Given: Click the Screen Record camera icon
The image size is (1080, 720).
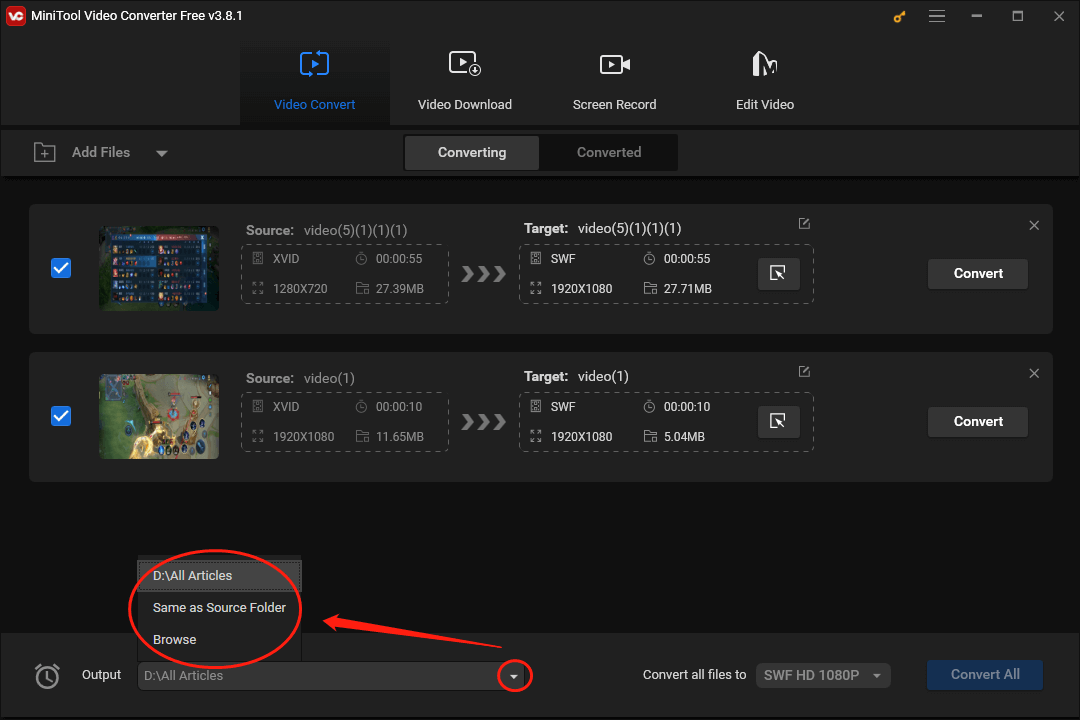Looking at the screenshot, I should click(614, 65).
